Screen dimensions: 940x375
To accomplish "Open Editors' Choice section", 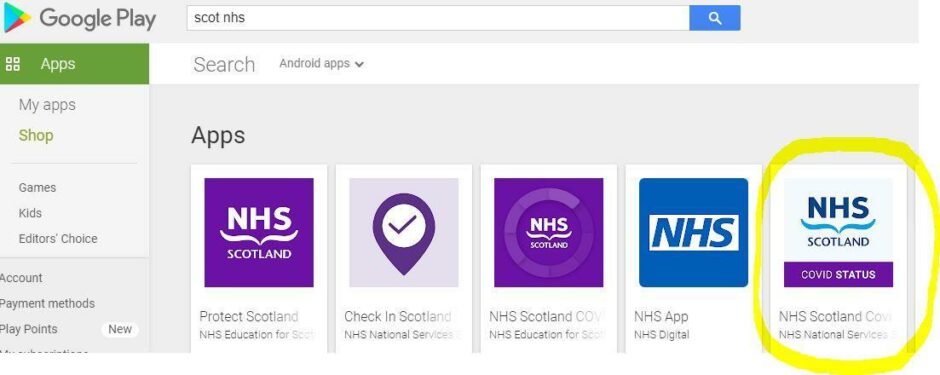I will click(58, 238).
